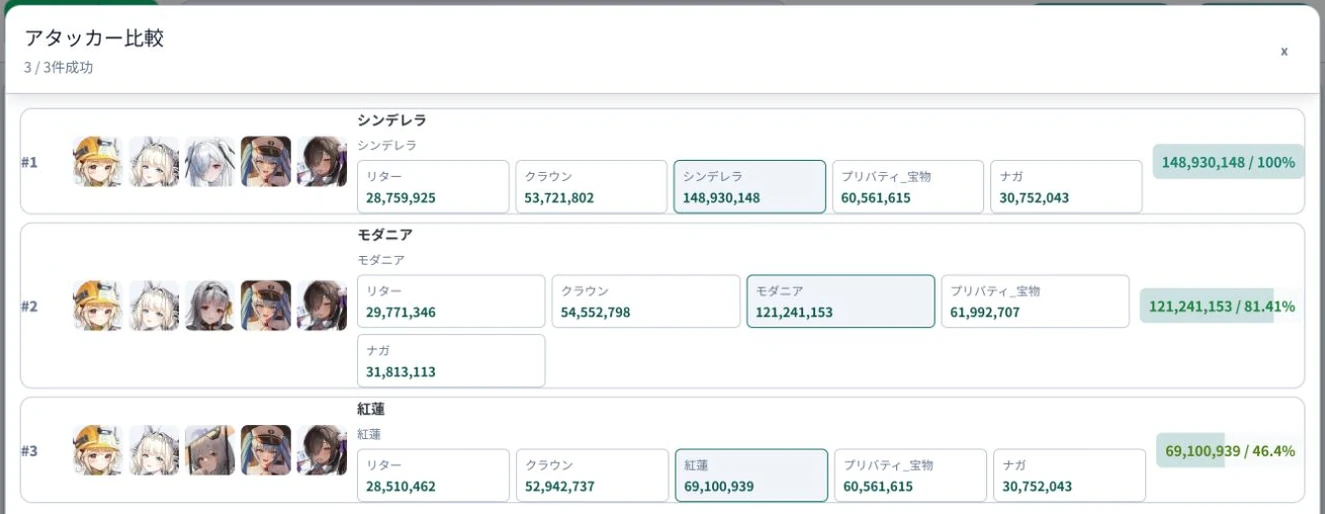Click the dark-haired Naga portrait in row #3
Image resolution: width=1325 pixels, height=514 pixels.
coord(322,451)
